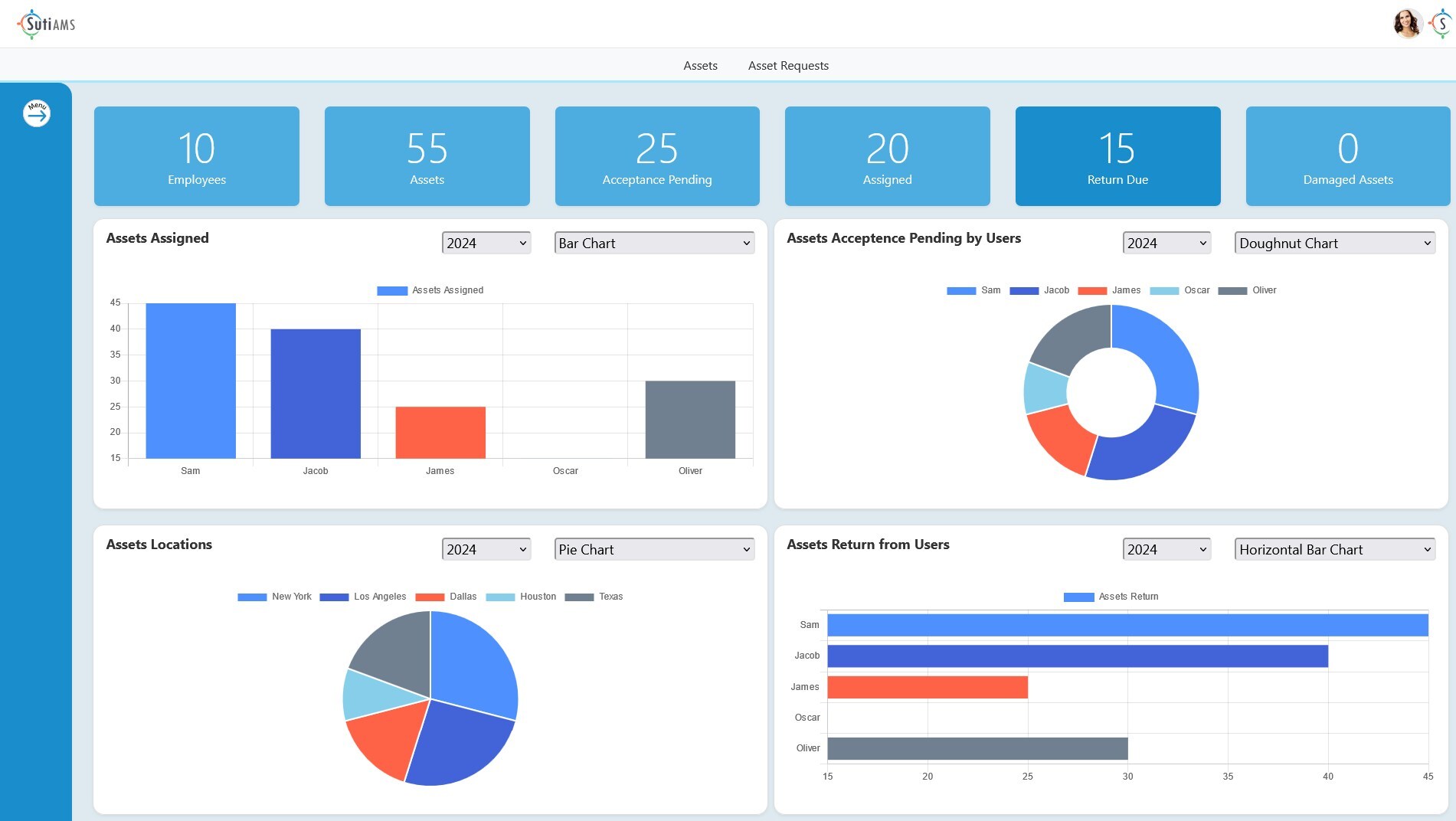Open year dropdown in Acceptance Pending panel
The image size is (1456, 821).
(1166, 243)
